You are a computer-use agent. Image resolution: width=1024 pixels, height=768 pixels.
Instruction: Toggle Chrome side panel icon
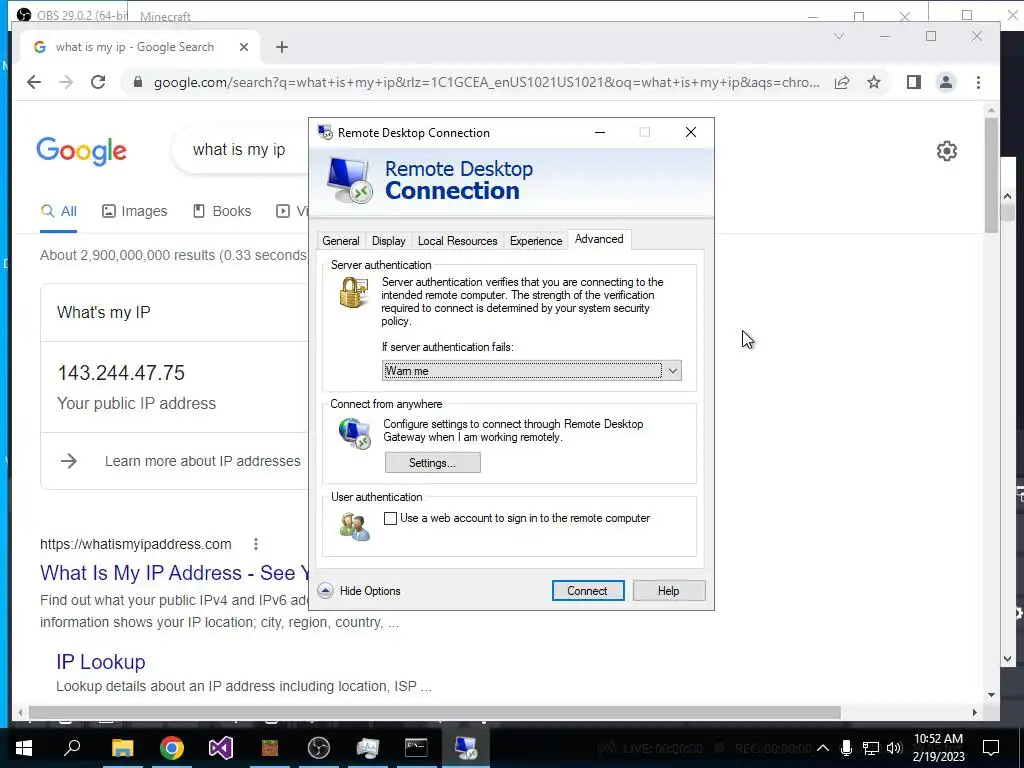914,82
